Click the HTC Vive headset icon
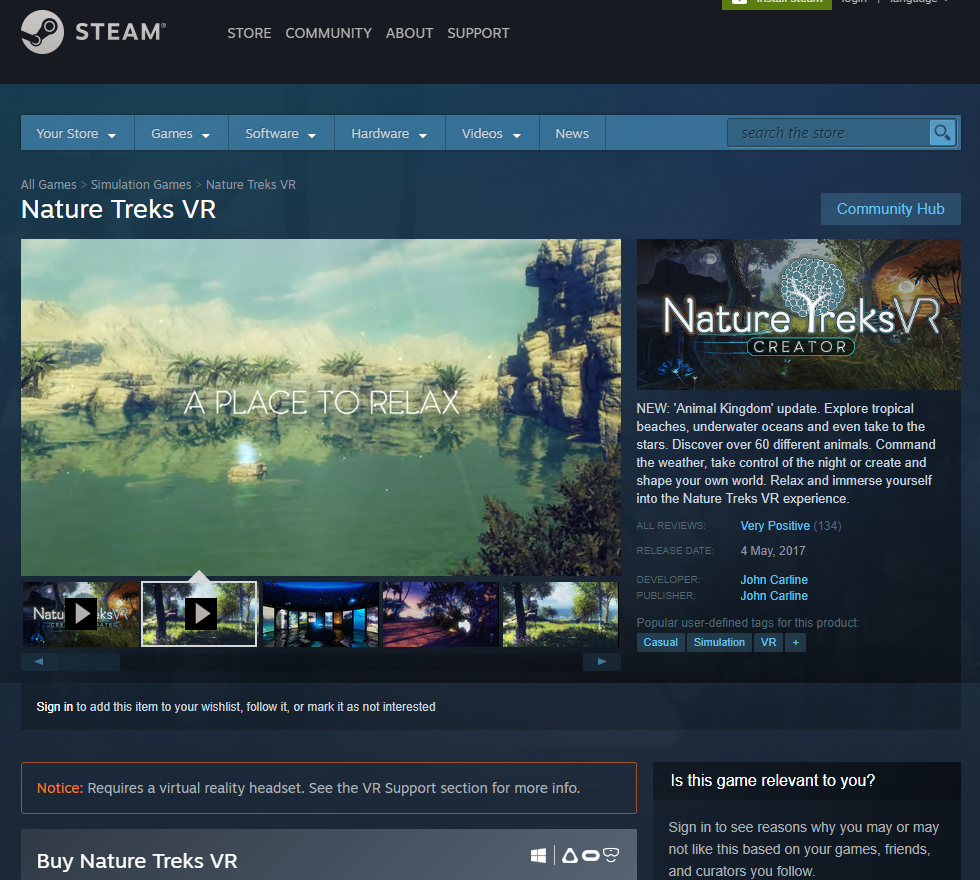 (569, 856)
